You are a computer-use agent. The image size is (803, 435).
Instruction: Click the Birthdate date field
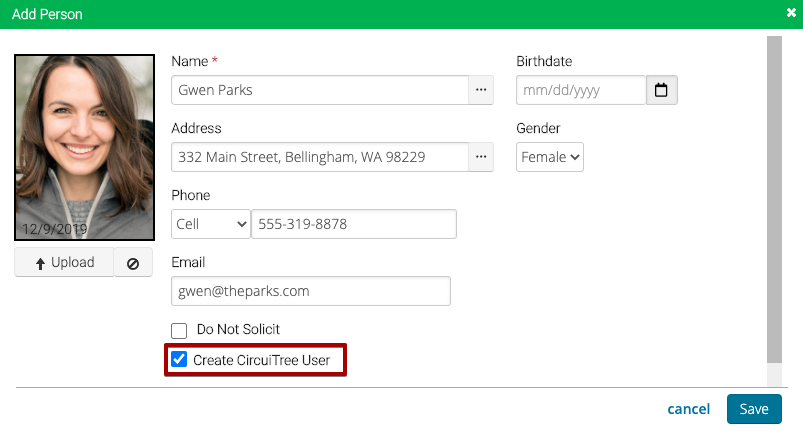coord(581,90)
